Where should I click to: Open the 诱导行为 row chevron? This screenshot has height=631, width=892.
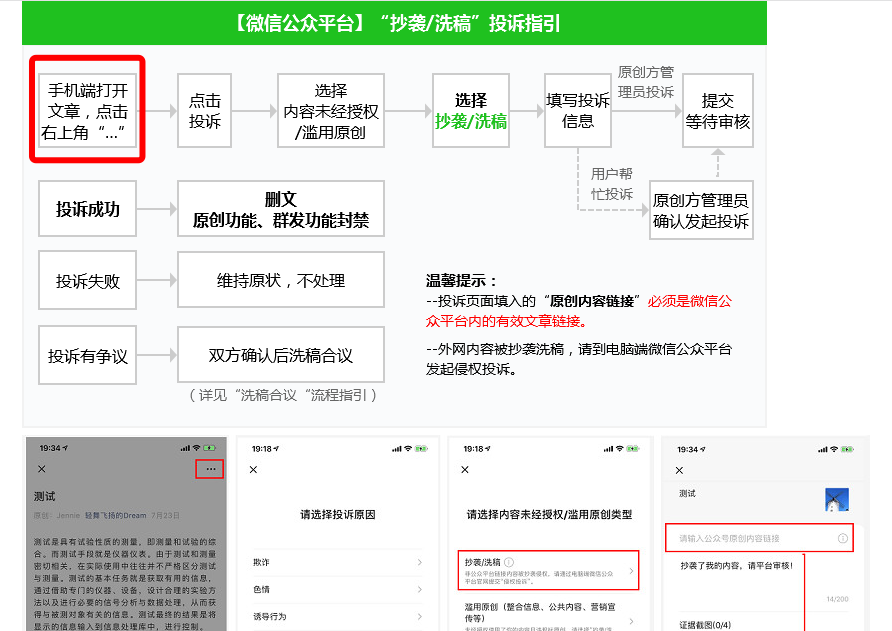pyautogui.click(x=419, y=616)
